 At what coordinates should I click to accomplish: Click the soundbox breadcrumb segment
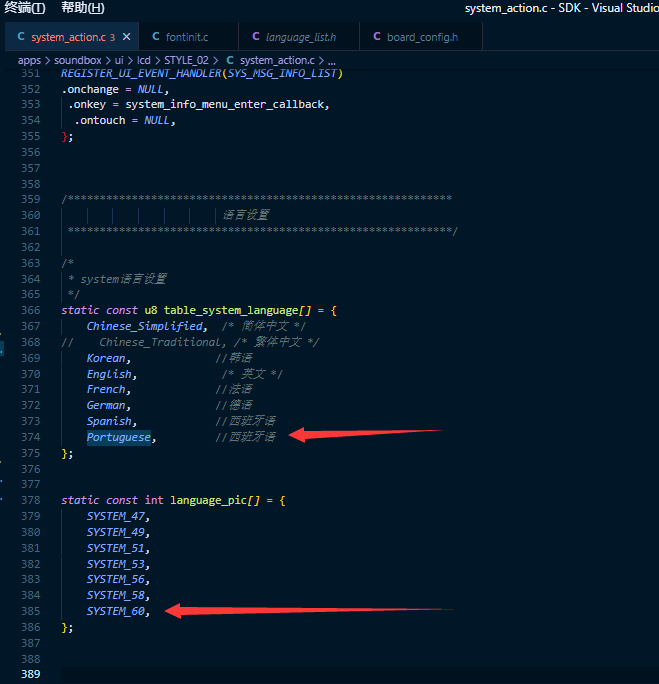pyautogui.click(x=78, y=61)
